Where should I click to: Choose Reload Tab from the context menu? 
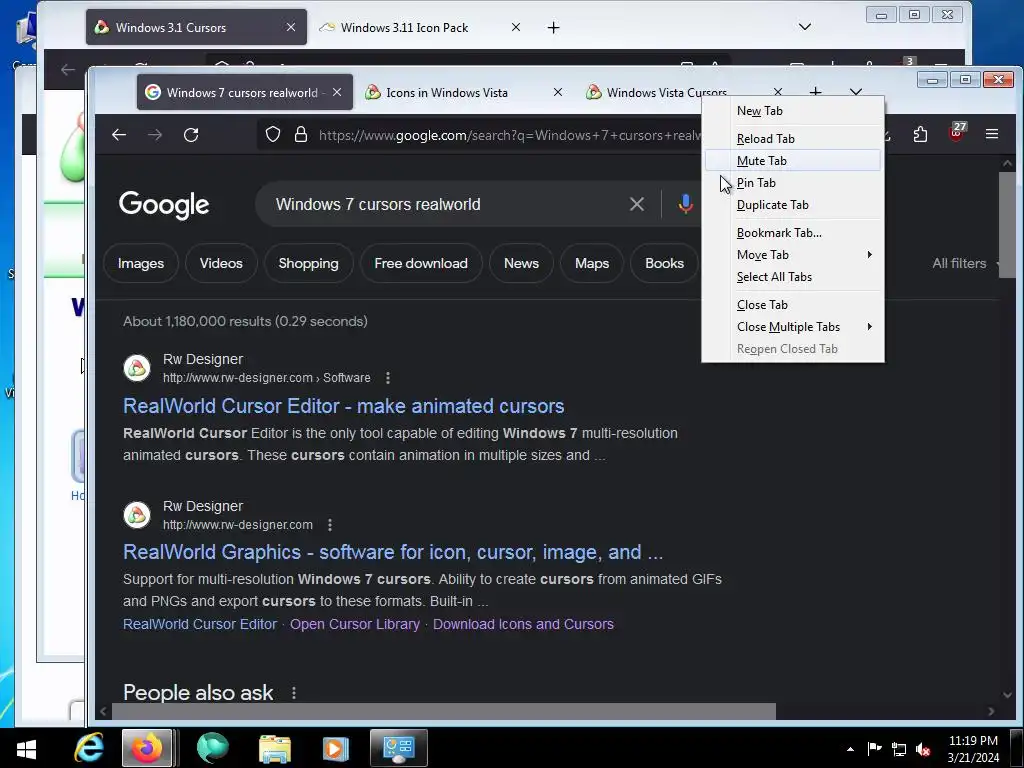(x=793, y=138)
